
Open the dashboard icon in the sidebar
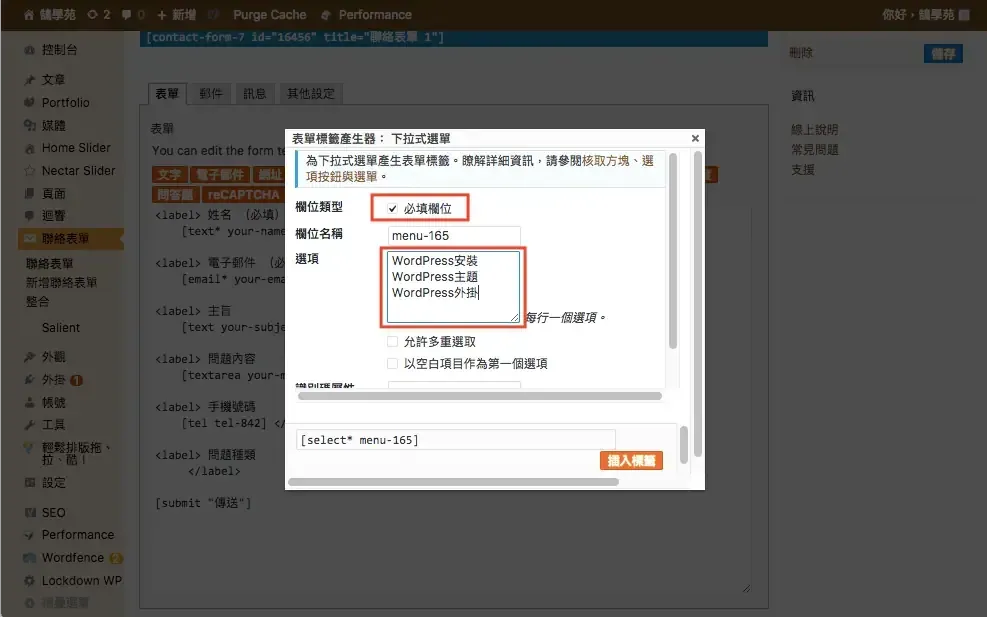[x=29, y=50]
